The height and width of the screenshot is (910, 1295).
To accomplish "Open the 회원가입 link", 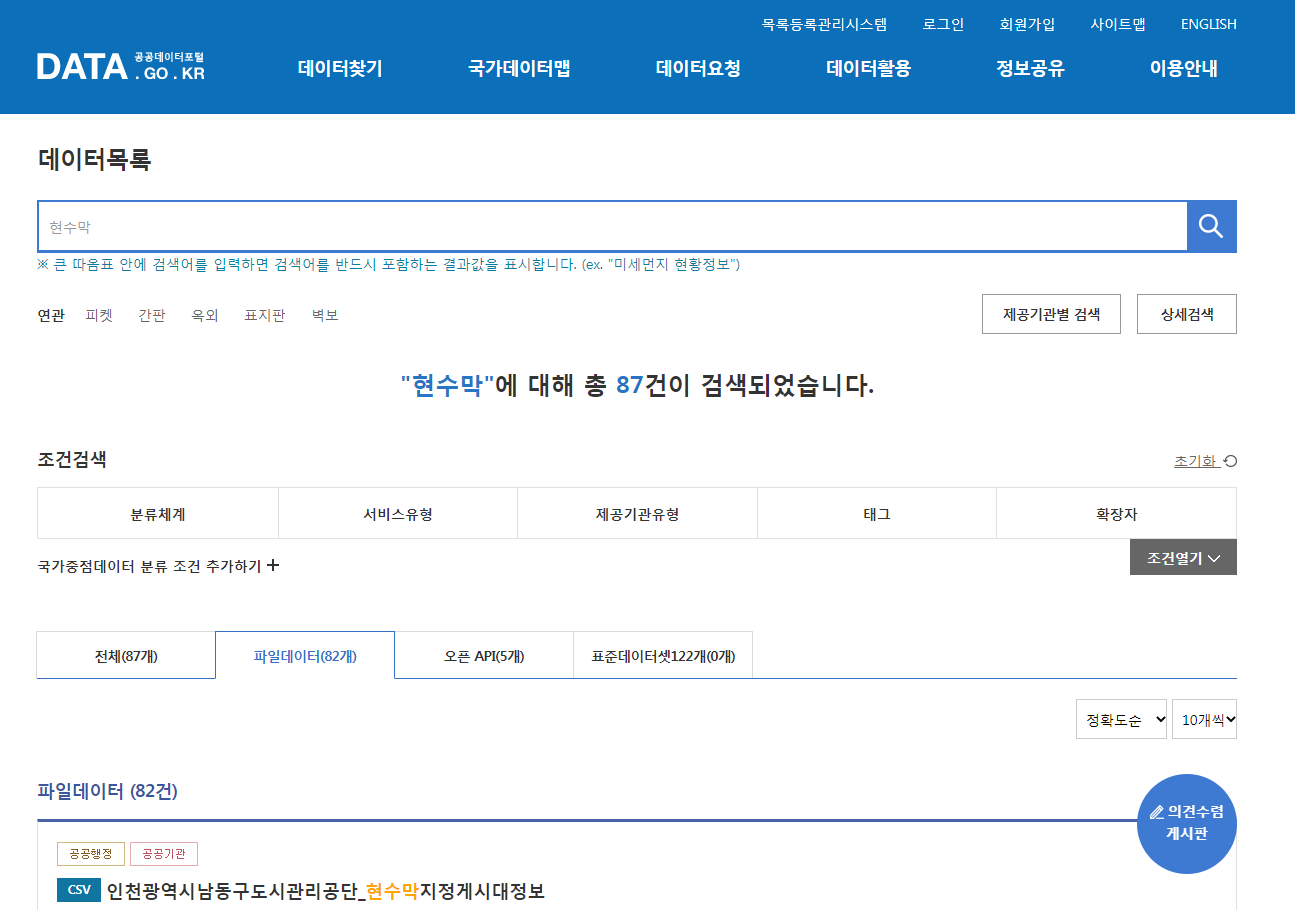I will [x=1027, y=24].
